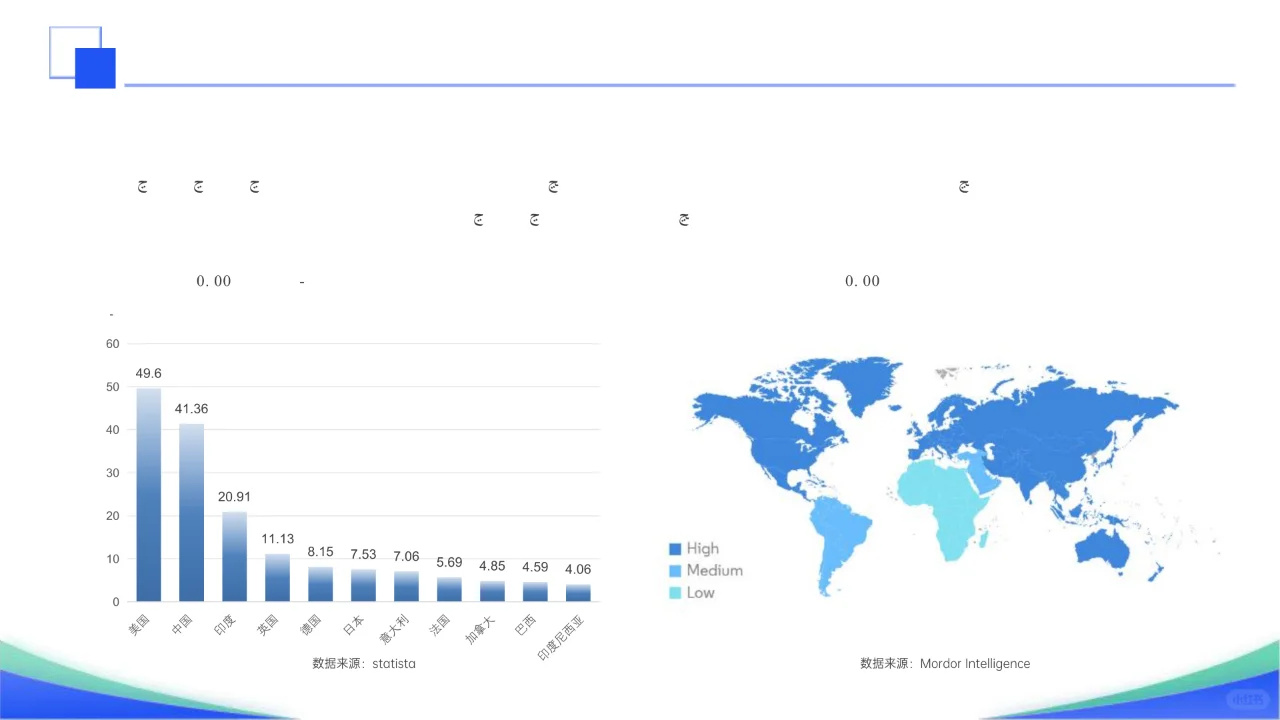Click the 数据来源：Mordor Intelligence caption
Screen dimensions: 1280x720
tap(945, 663)
